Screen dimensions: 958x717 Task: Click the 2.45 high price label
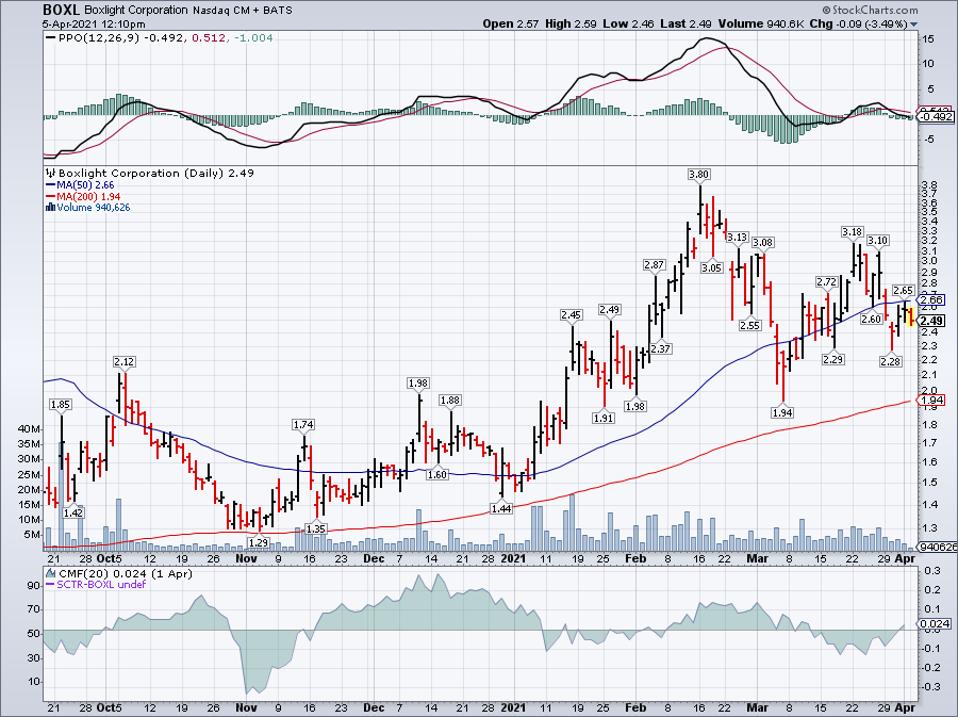(x=571, y=315)
